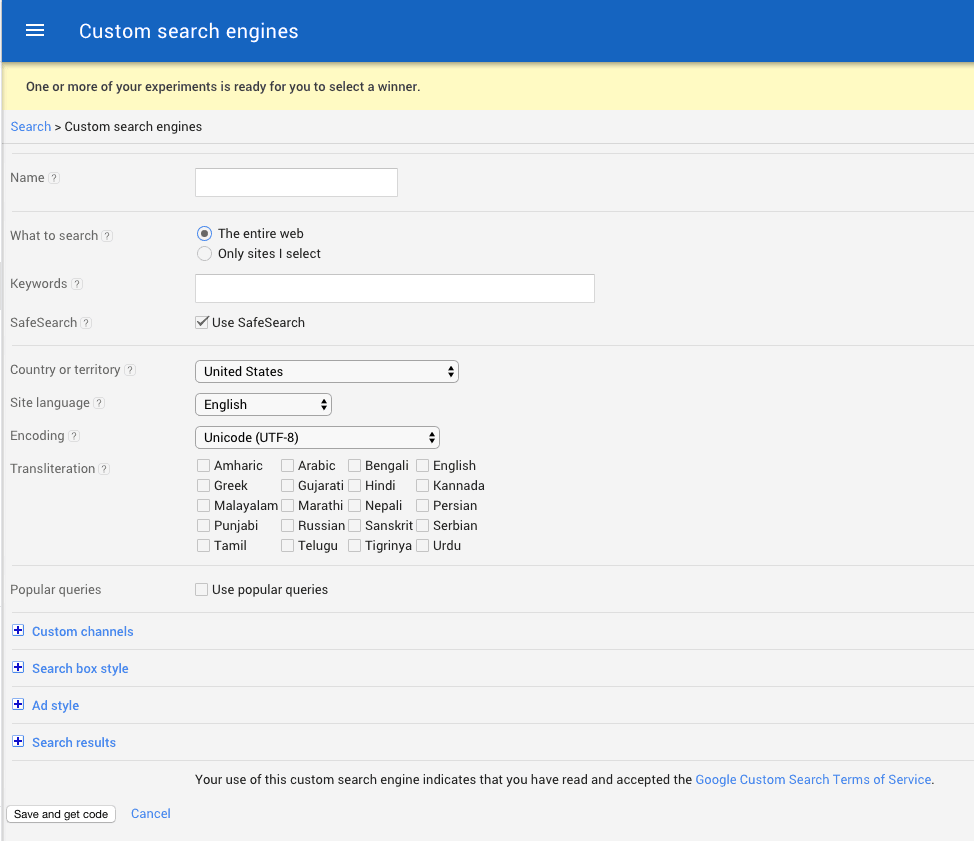The height and width of the screenshot is (841, 974).
Task: Check the Marathi checkbox
Action: (287, 506)
